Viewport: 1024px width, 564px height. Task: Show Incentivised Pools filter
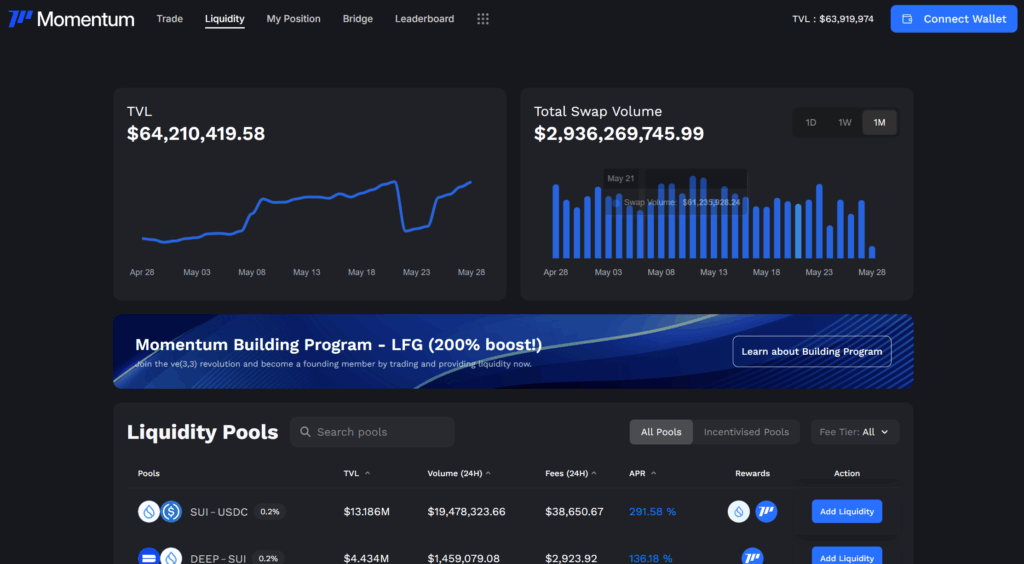pos(746,432)
